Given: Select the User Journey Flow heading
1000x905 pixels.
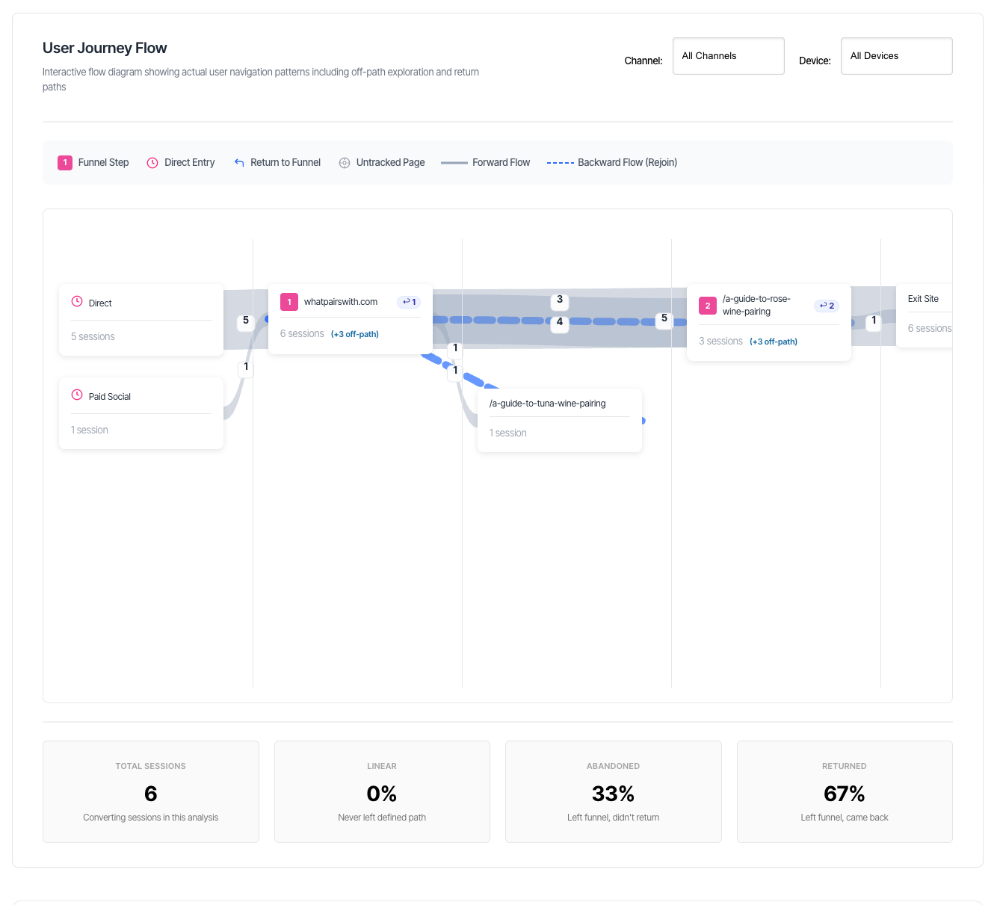Looking at the screenshot, I should 104,47.
